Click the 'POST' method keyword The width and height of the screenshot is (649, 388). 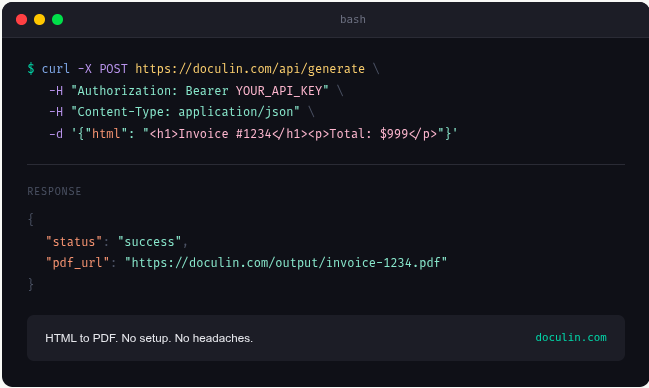[x=113, y=69]
